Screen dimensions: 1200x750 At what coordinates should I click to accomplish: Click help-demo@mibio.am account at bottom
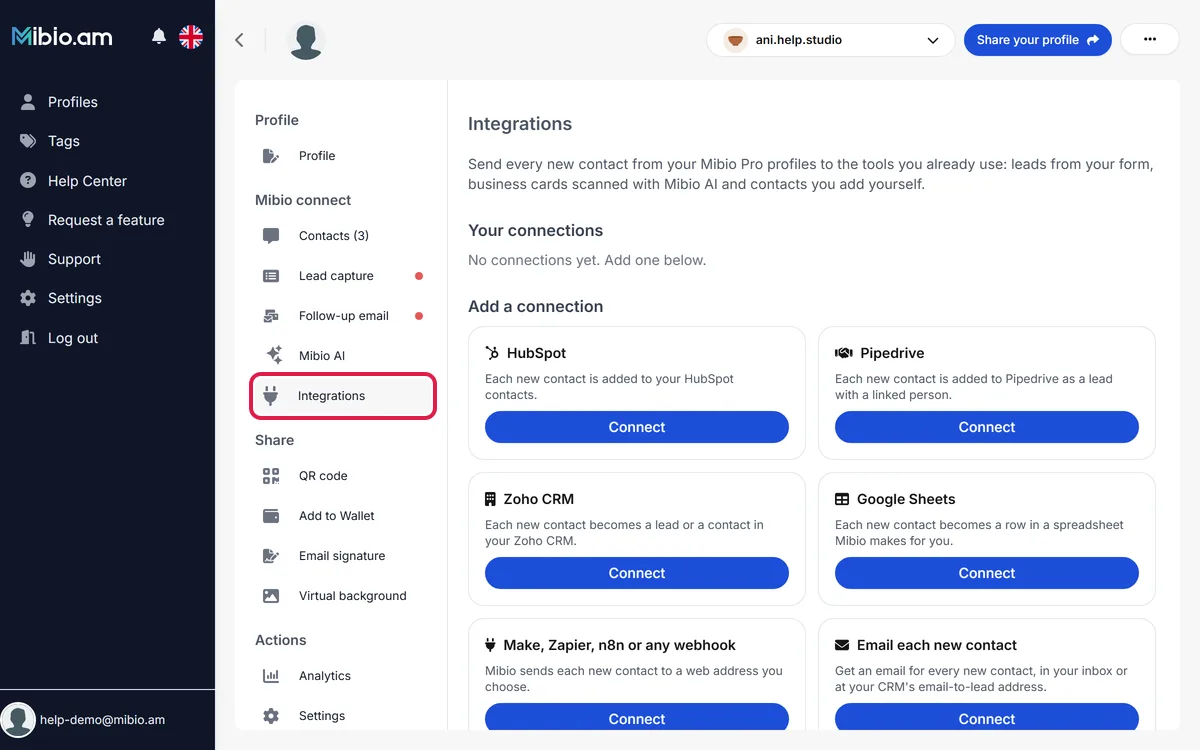pyautogui.click(x=102, y=720)
